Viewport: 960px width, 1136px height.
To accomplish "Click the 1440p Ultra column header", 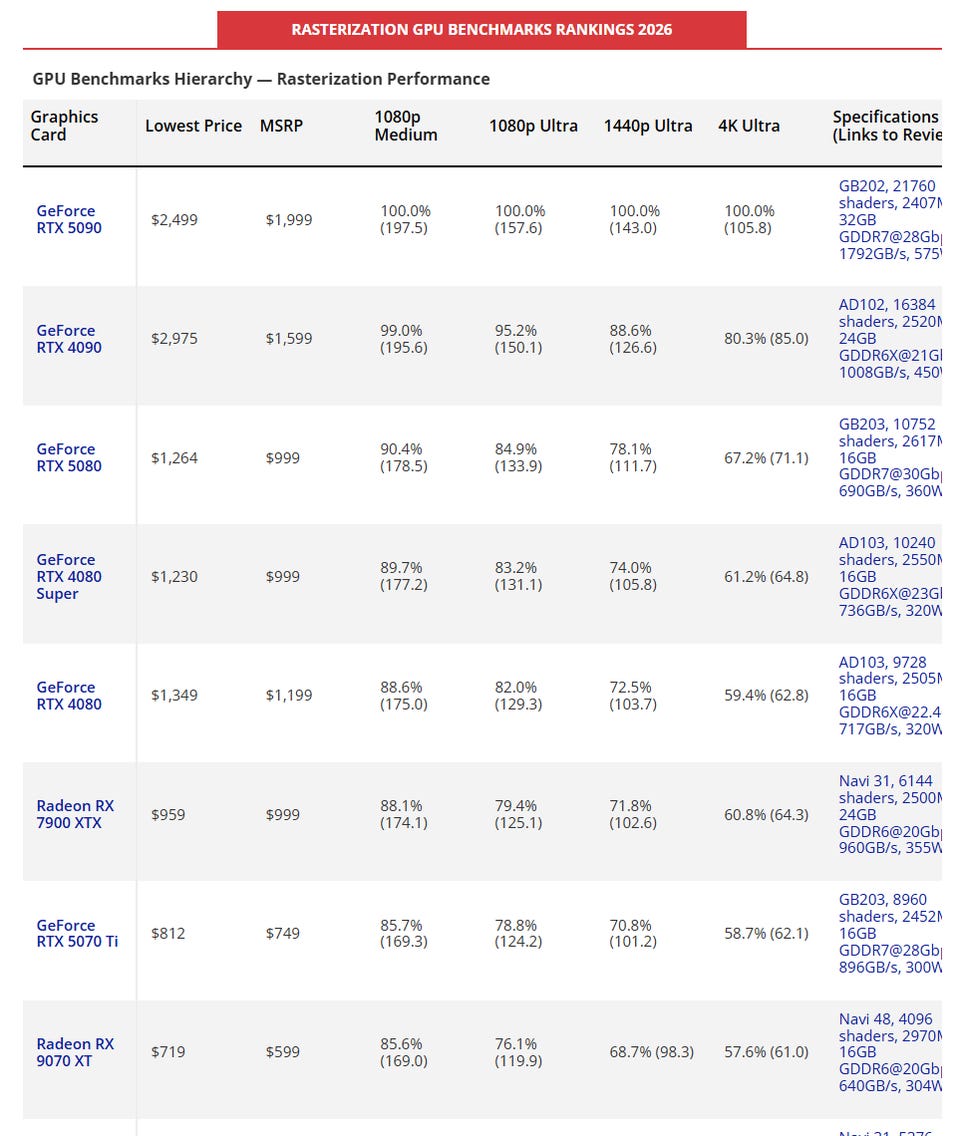I will [x=648, y=126].
